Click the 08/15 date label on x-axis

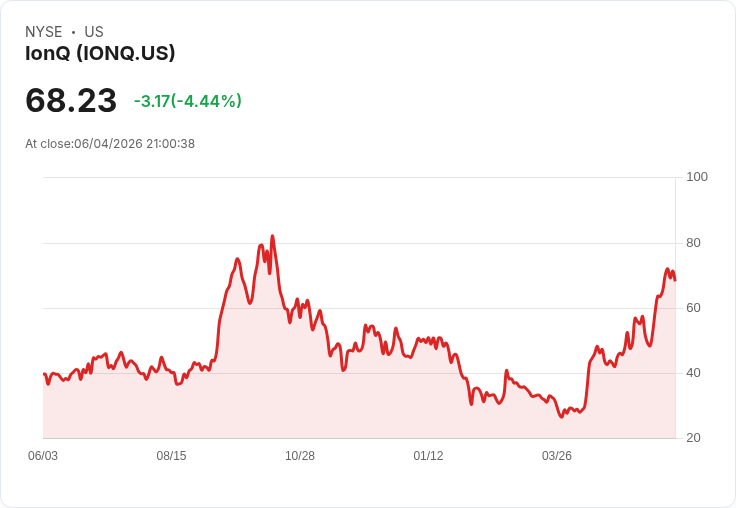click(x=171, y=456)
